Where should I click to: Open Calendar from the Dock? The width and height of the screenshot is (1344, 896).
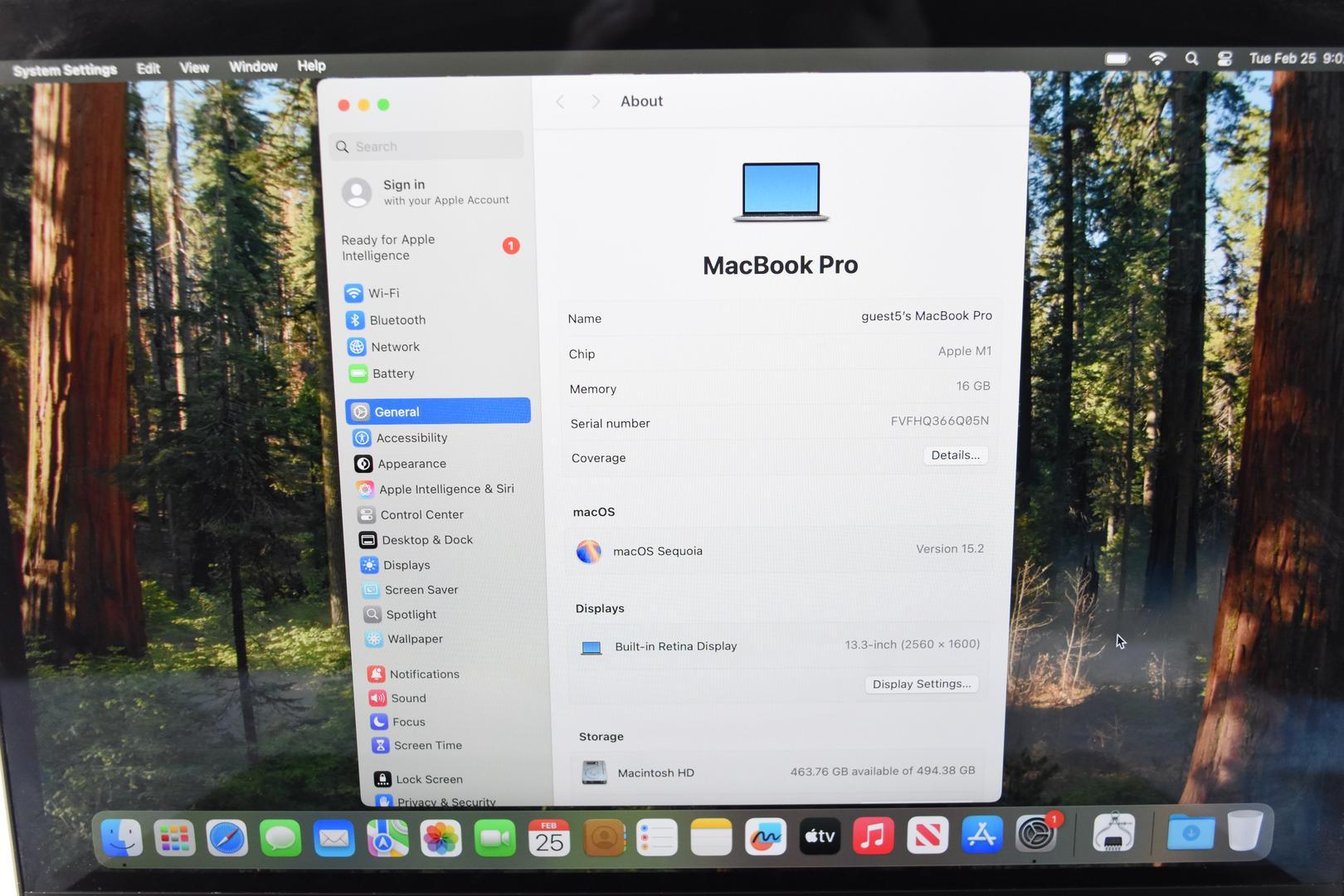pyautogui.click(x=549, y=839)
